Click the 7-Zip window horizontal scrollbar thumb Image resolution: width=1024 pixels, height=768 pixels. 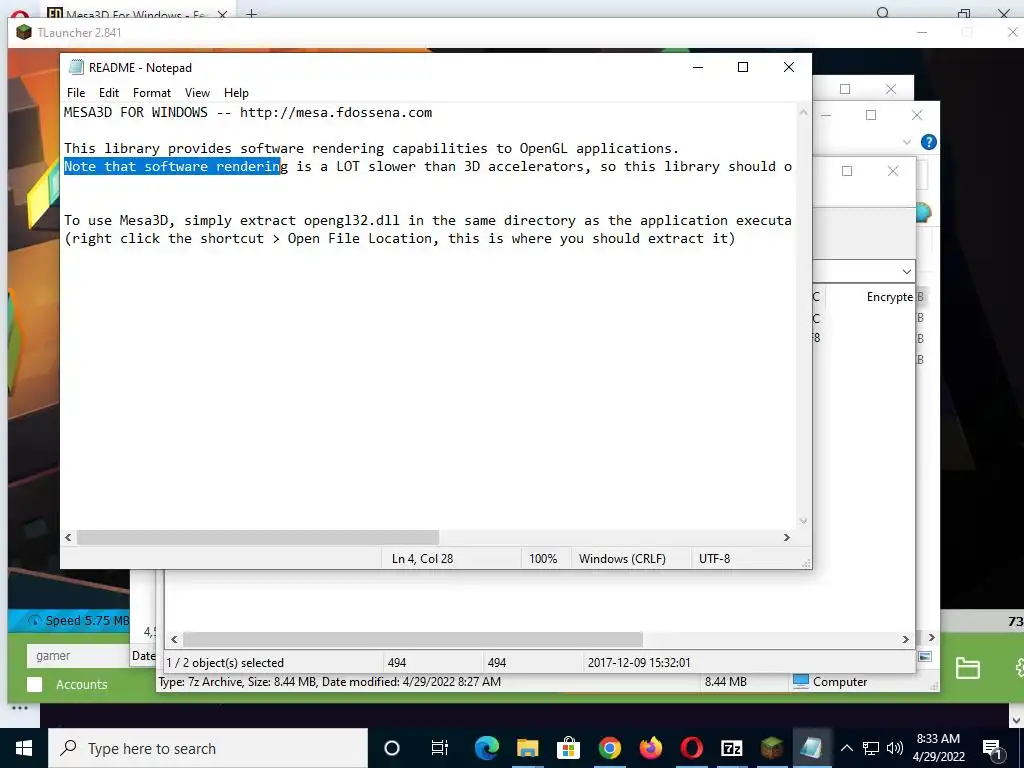point(413,639)
